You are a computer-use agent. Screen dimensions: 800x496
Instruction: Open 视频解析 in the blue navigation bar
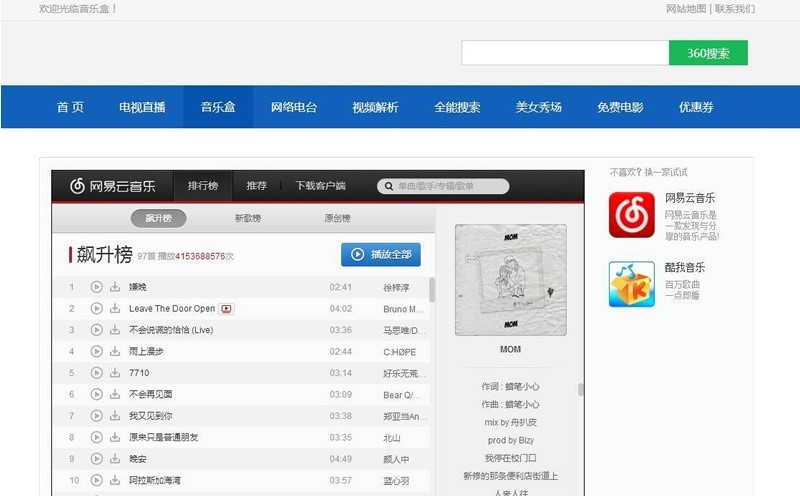375,107
